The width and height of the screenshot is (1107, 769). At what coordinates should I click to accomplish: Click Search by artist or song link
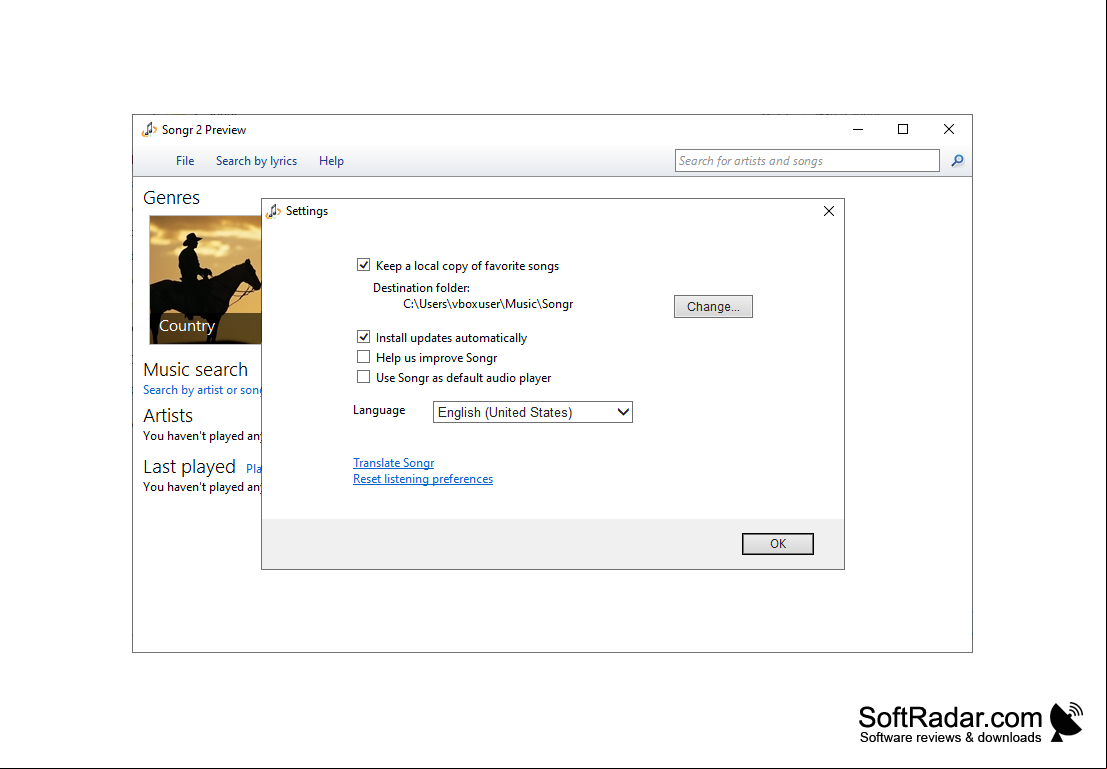point(202,390)
